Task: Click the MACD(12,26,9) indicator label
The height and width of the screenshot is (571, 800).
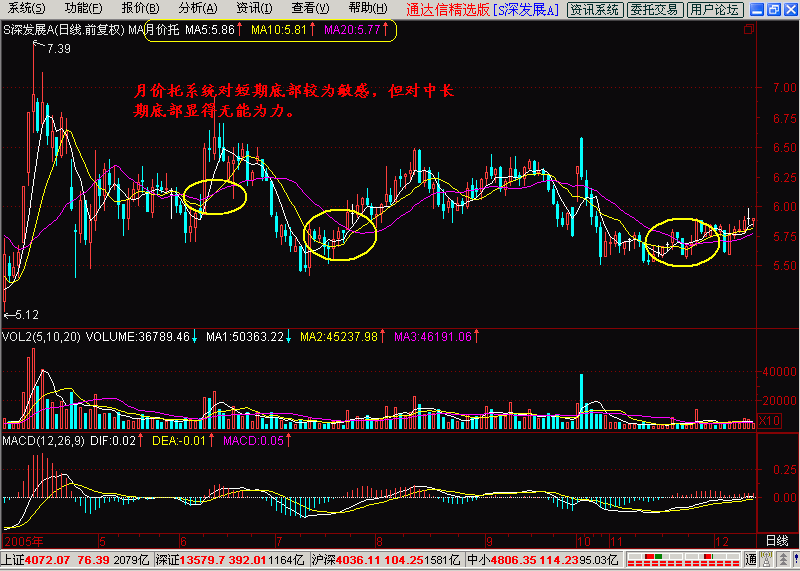Action: coord(39,440)
